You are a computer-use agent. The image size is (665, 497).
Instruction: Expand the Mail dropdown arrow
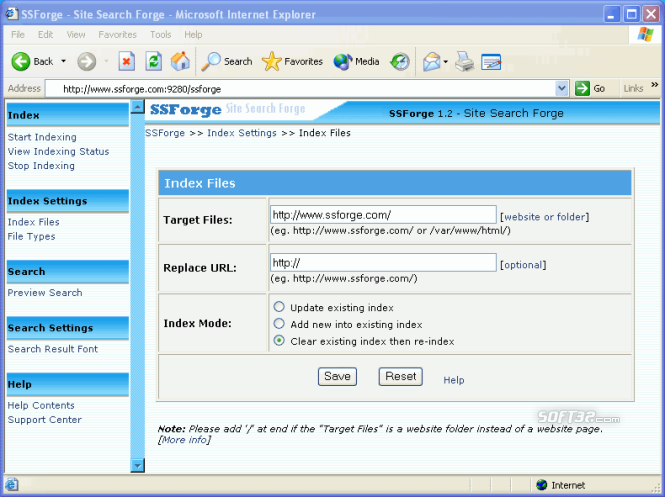(445, 62)
